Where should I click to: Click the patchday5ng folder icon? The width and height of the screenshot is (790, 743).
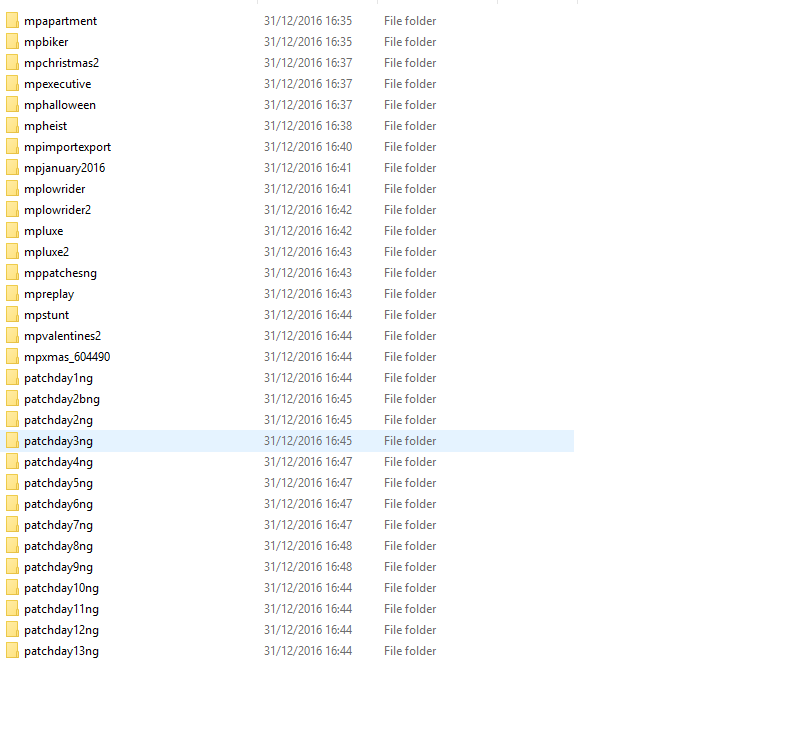(x=13, y=483)
